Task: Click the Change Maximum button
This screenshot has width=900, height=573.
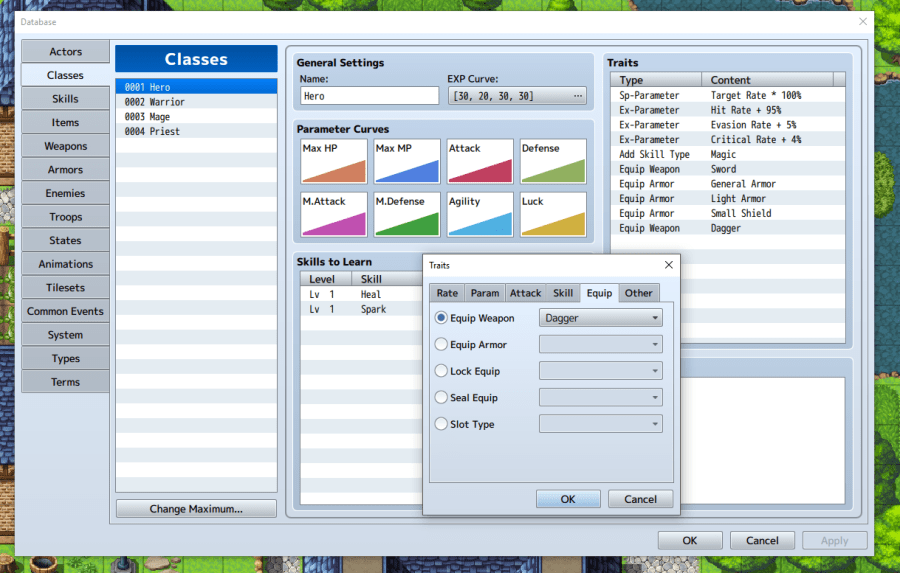Action: pos(196,509)
